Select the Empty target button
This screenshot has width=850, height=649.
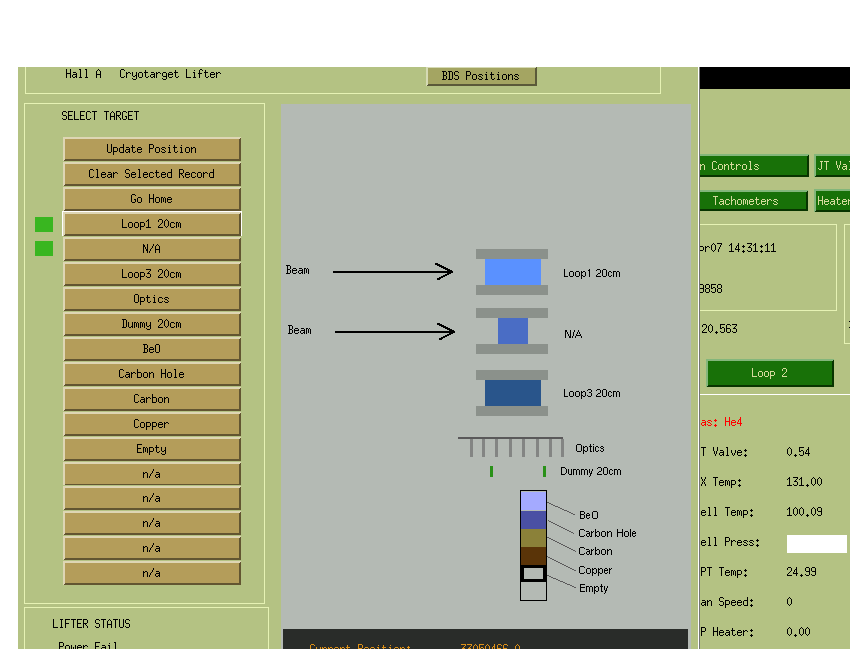(152, 449)
